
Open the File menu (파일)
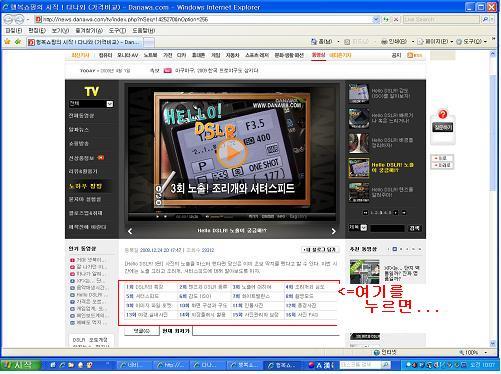13,31
